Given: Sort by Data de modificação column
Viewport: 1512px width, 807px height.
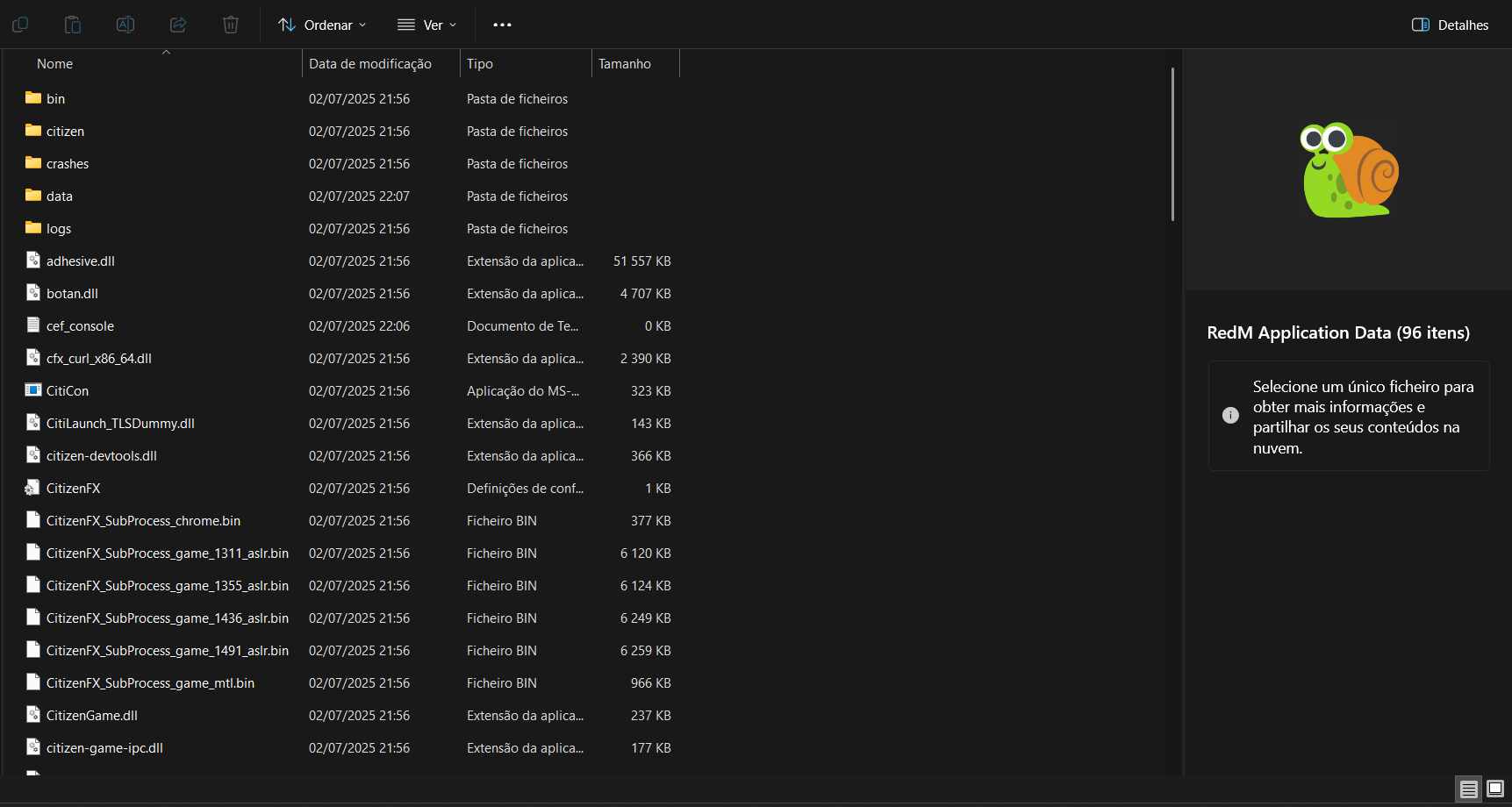Looking at the screenshot, I should (x=370, y=64).
